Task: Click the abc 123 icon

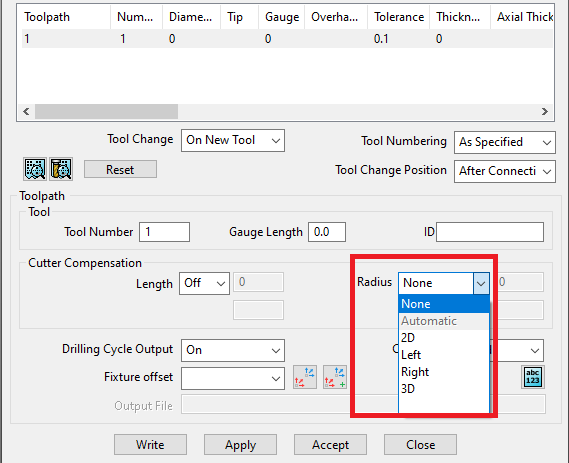Action: tap(533, 377)
